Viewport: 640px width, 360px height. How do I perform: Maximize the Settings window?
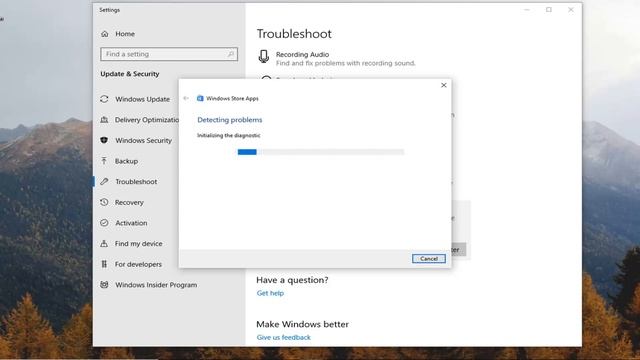[549, 10]
